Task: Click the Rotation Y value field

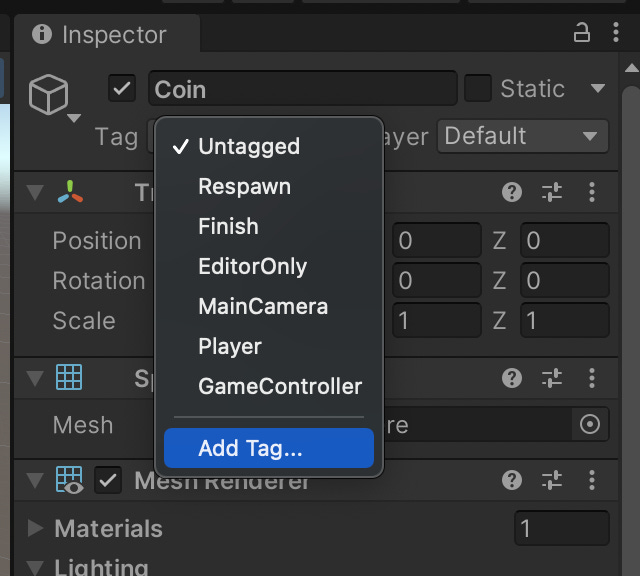Action: click(x=437, y=280)
